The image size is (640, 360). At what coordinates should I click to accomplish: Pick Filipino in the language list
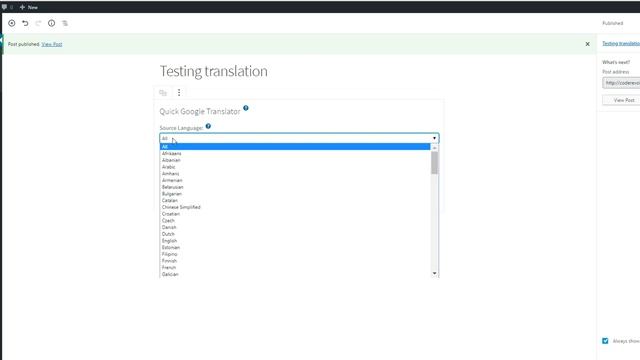click(295, 254)
